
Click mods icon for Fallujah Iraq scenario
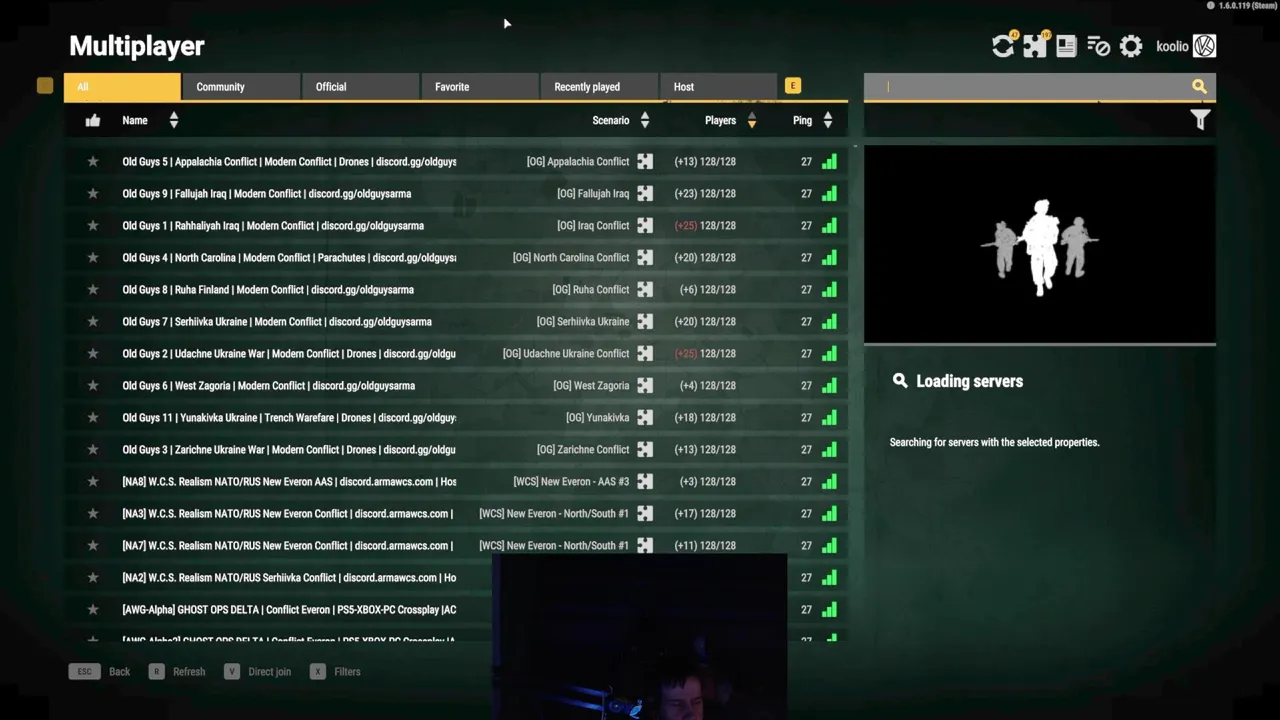pyautogui.click(x=645, y=193)
